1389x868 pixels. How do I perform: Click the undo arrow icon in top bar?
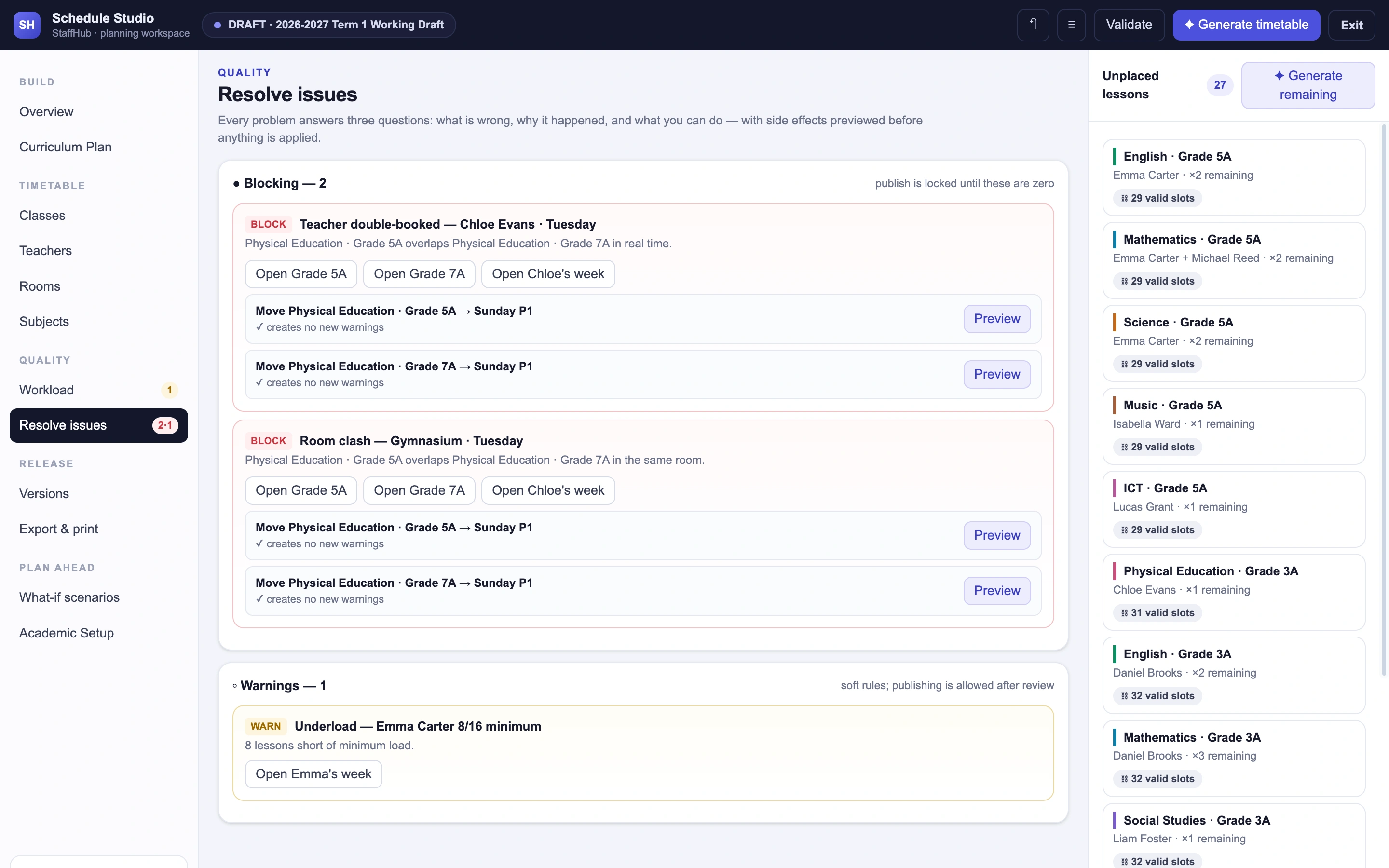(1033, 25)
